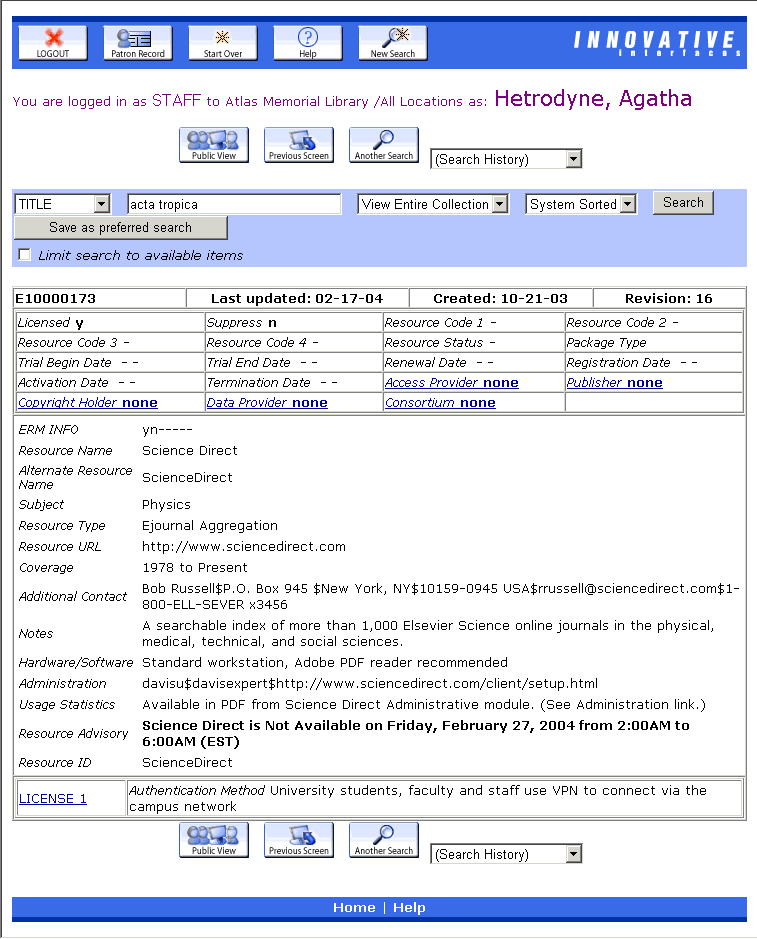Start a New Search from the top toolbar

coord(393,43)
